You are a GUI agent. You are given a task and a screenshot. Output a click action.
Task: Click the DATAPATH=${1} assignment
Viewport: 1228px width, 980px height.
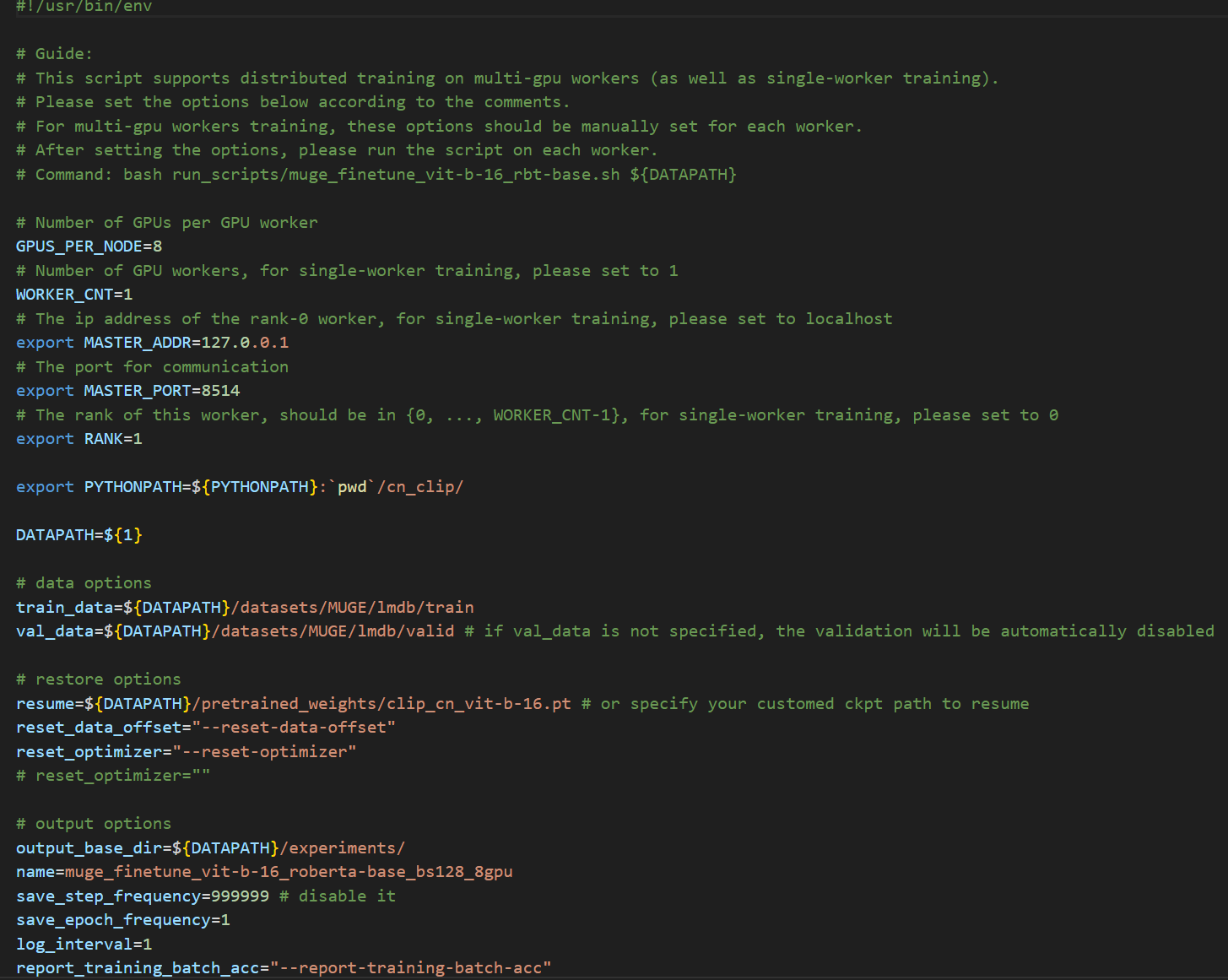tap(78, 534)
